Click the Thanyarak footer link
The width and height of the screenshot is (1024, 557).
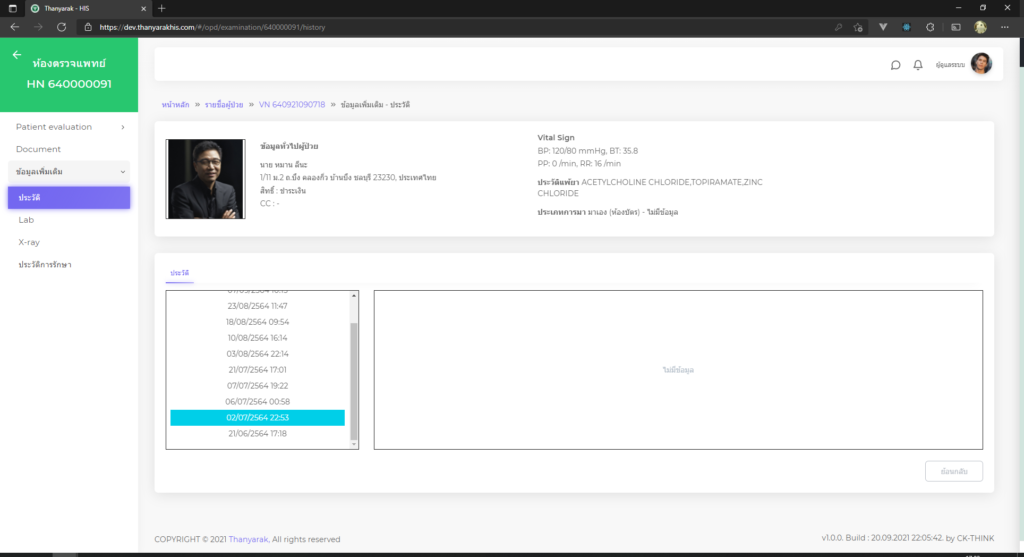248,539
